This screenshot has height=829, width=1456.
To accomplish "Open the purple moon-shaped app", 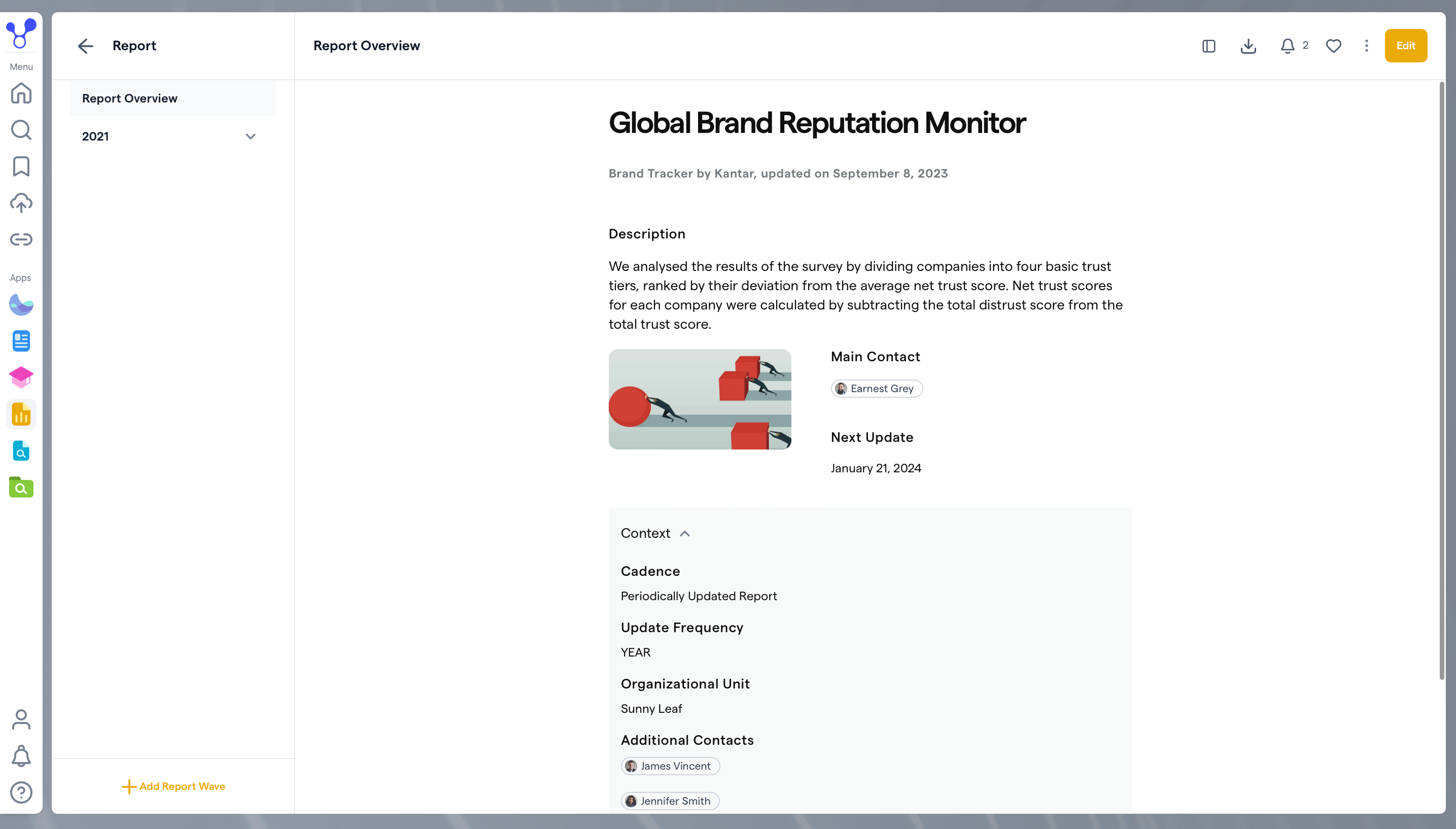I will pos(21,304).
